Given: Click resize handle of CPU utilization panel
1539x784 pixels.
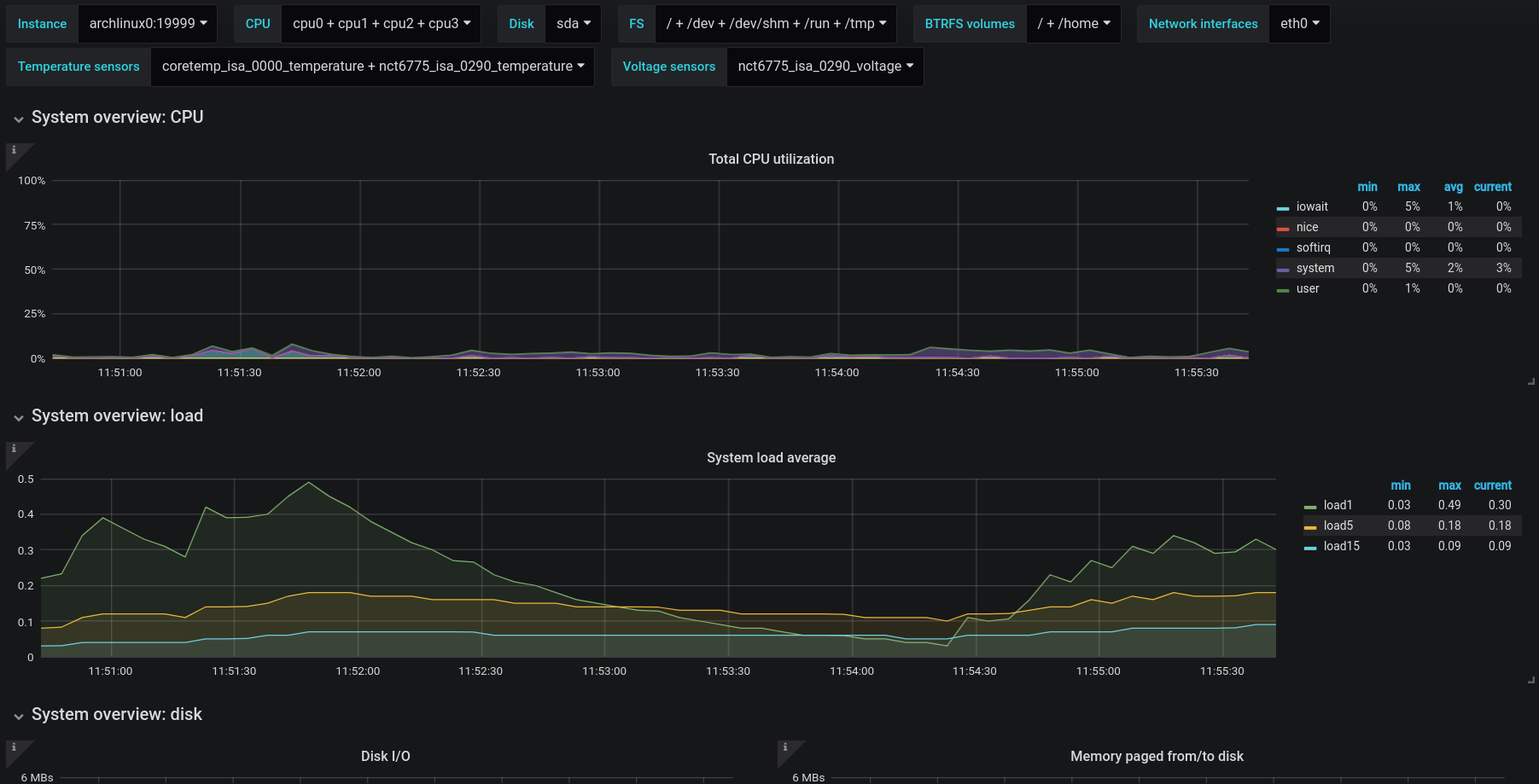Looking at the screenshot, I should click(x=1531, y=381).
